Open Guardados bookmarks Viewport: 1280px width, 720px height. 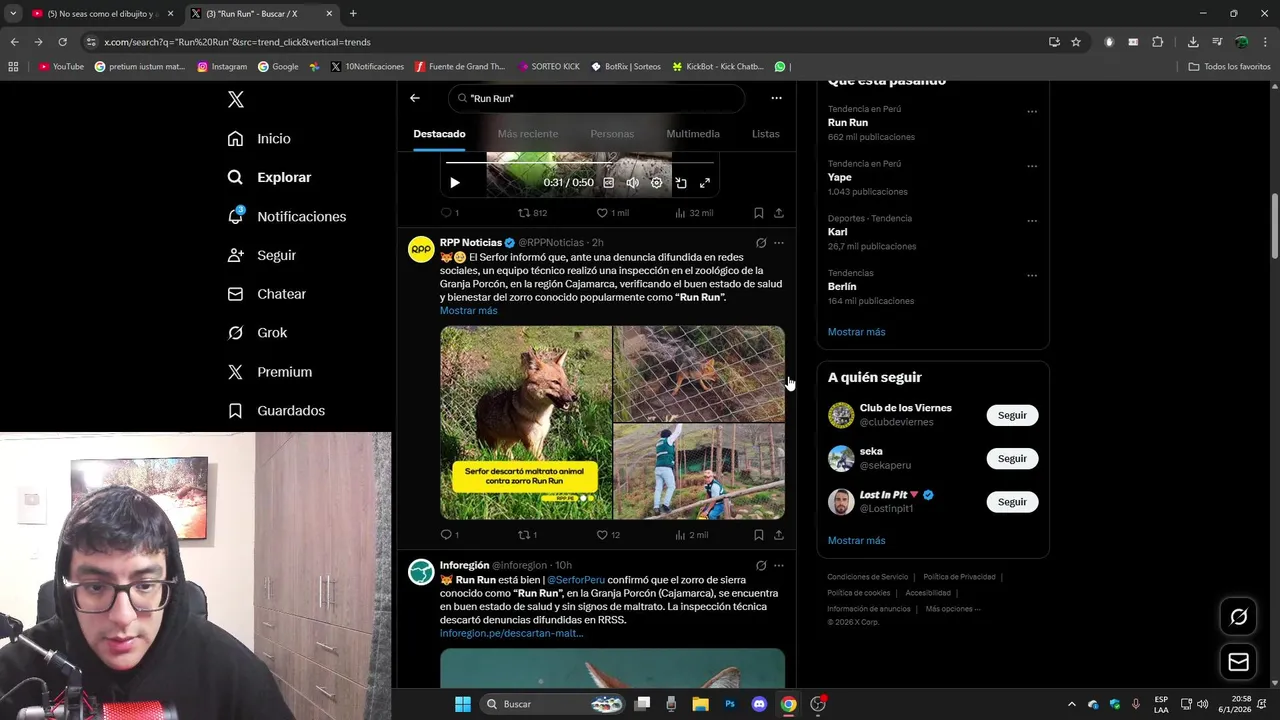click(276, 411)
